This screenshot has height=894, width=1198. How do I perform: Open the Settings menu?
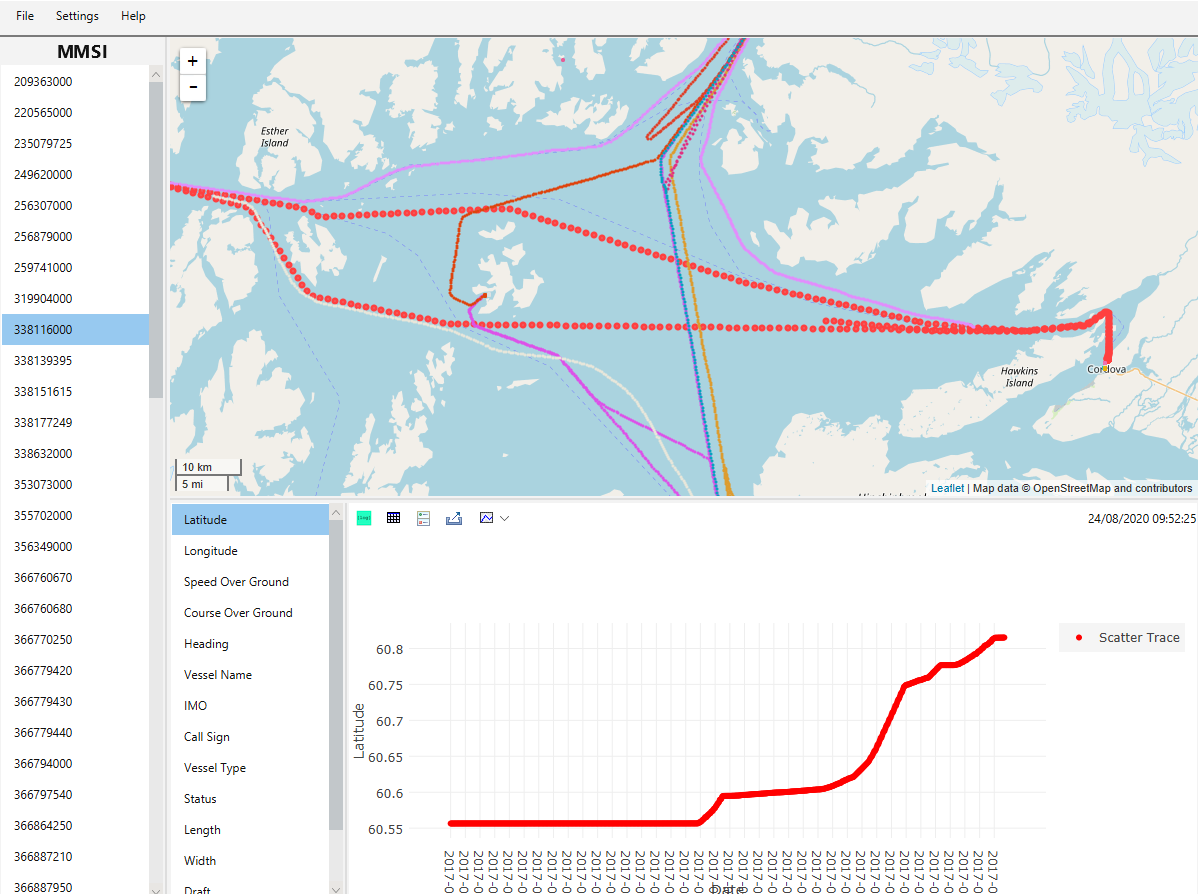[x=77, y=16]
